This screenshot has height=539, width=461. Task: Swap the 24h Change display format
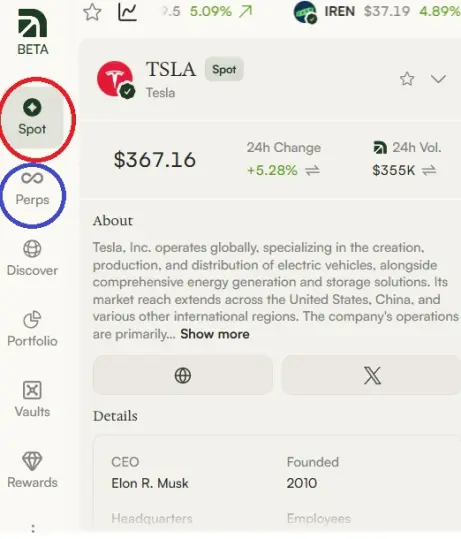click(313, 170)
